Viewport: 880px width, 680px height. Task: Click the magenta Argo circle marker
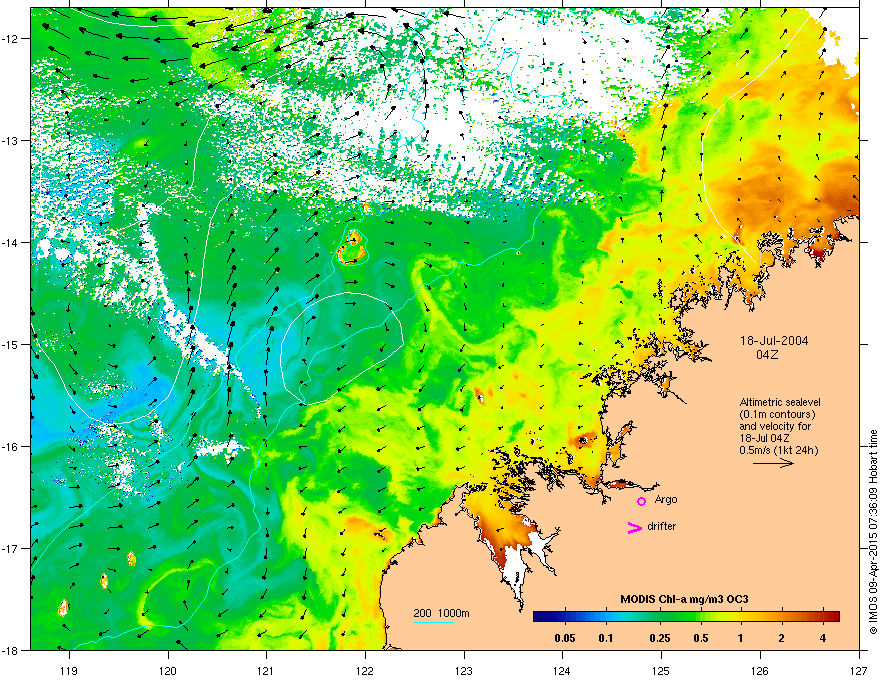coord(641,501)
